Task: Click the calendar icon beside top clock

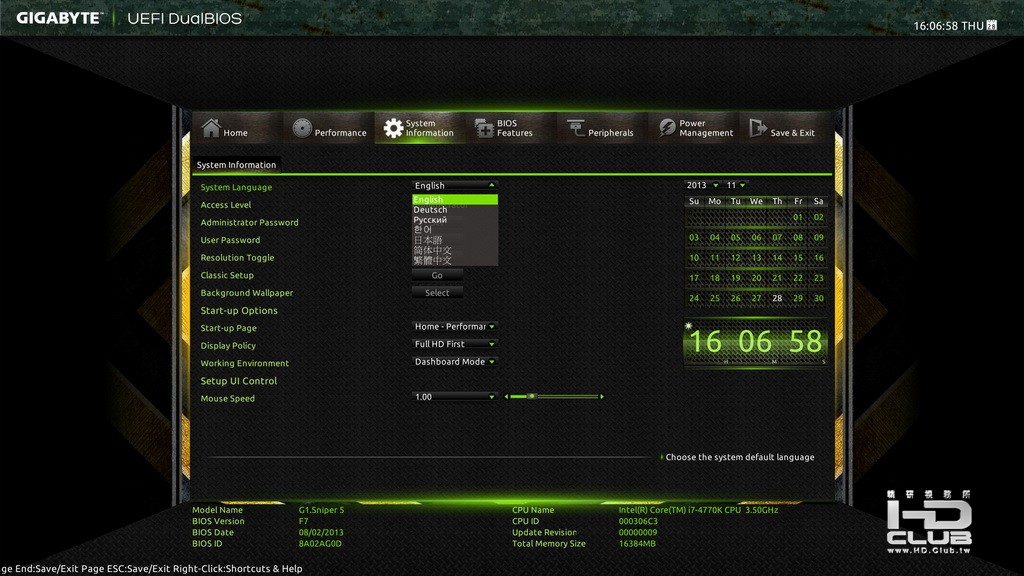Action: tap(991, 25)
